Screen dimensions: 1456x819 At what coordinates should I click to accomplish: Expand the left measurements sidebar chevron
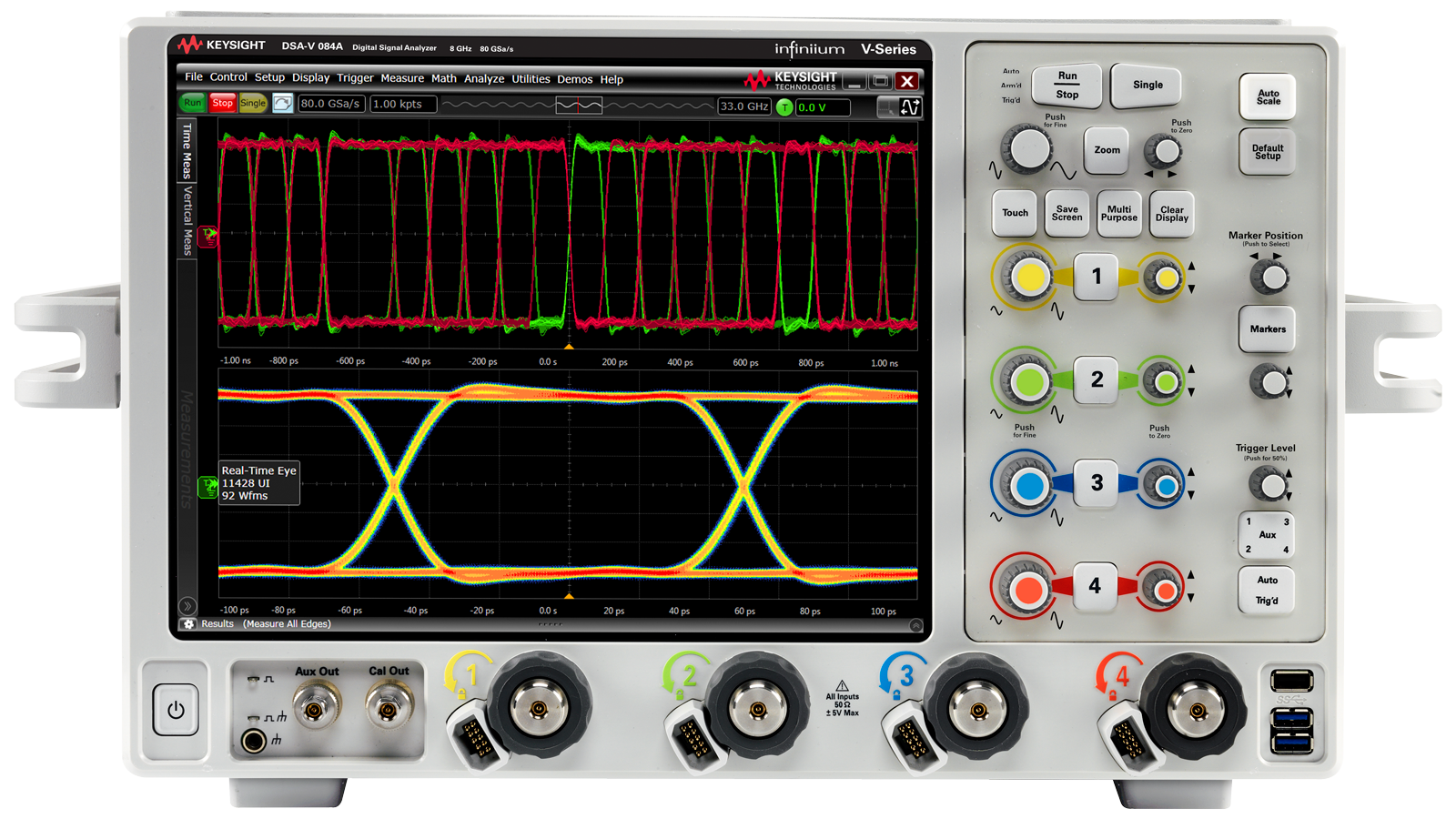pos(187,605)
